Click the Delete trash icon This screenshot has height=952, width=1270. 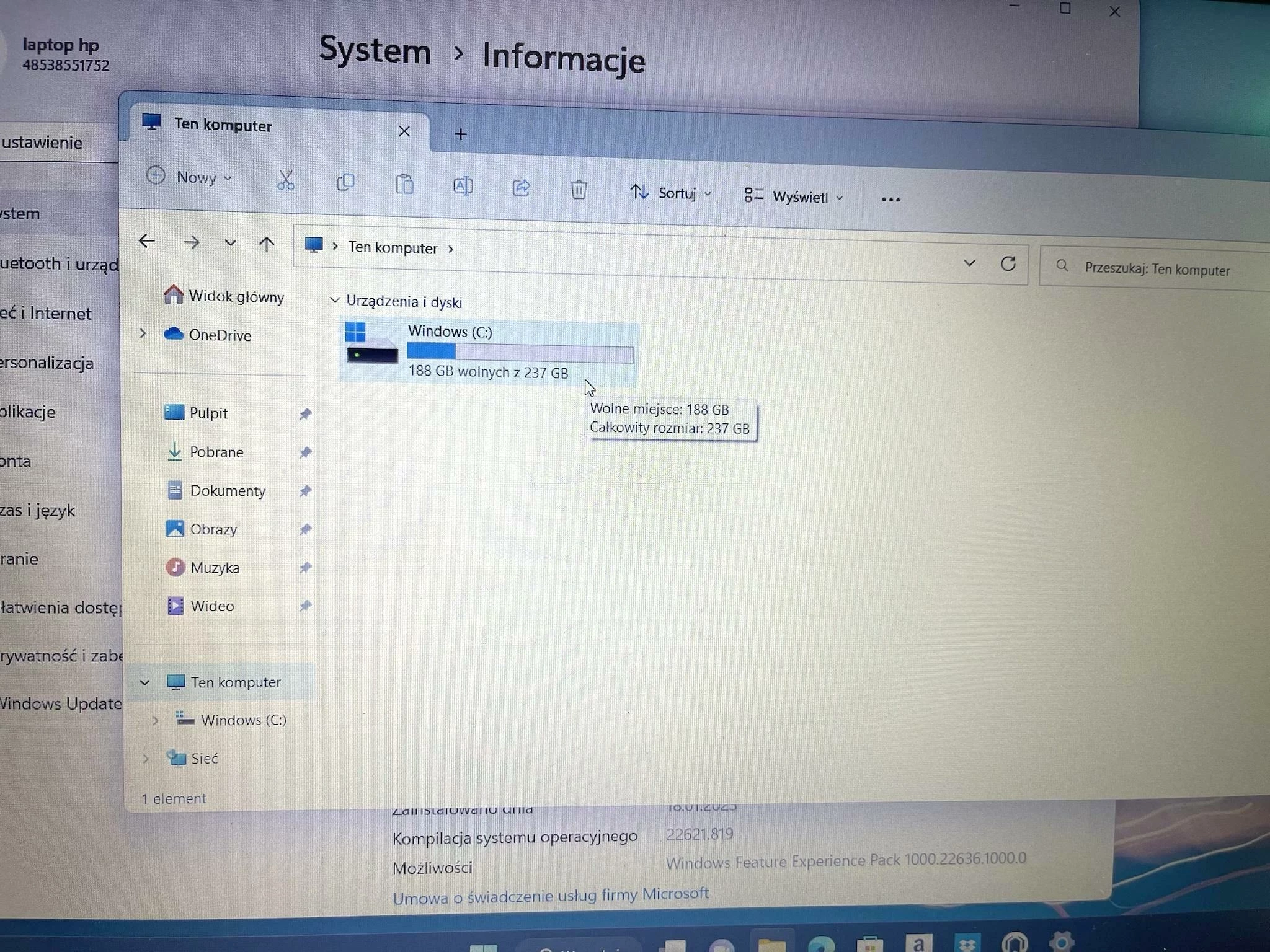click(x=579, y=190)
